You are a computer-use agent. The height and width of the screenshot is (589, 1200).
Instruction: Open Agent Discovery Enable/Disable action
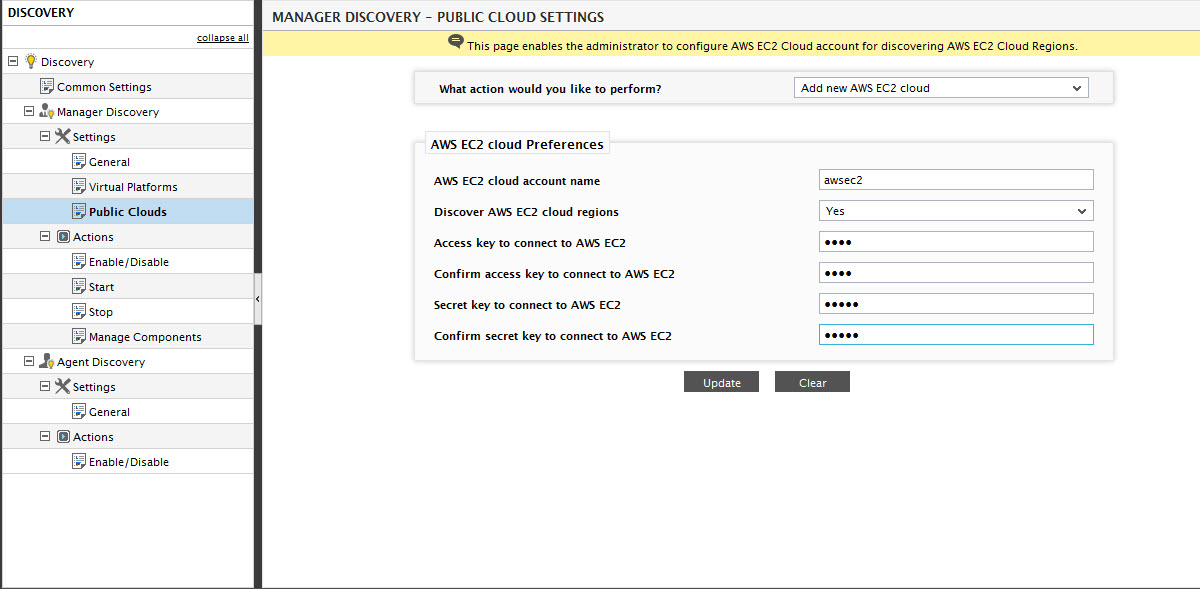point(129,462)
